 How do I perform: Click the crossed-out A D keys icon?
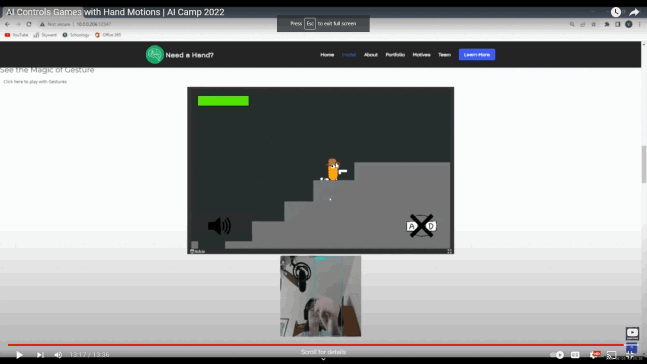tap(421, 226)
